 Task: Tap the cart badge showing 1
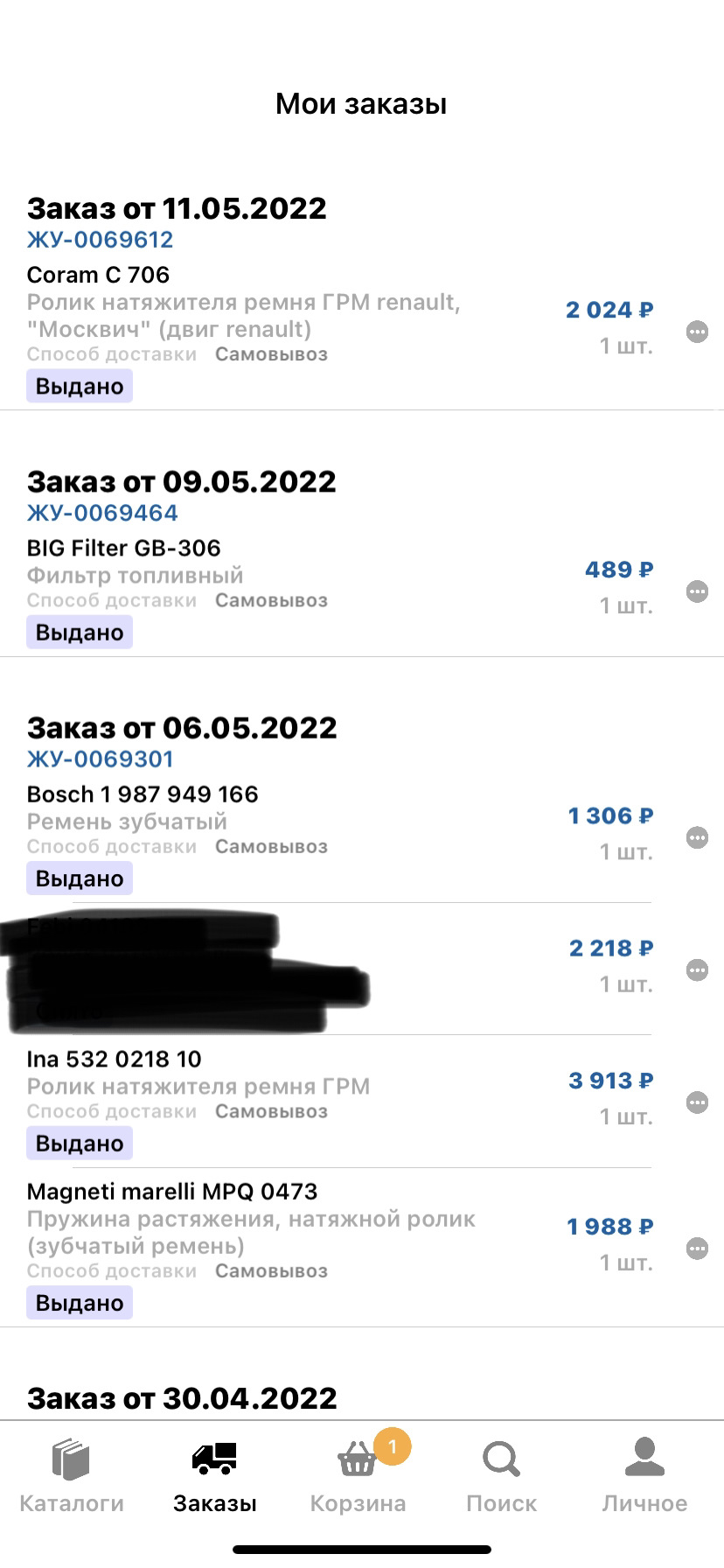tap(393, 1445)
